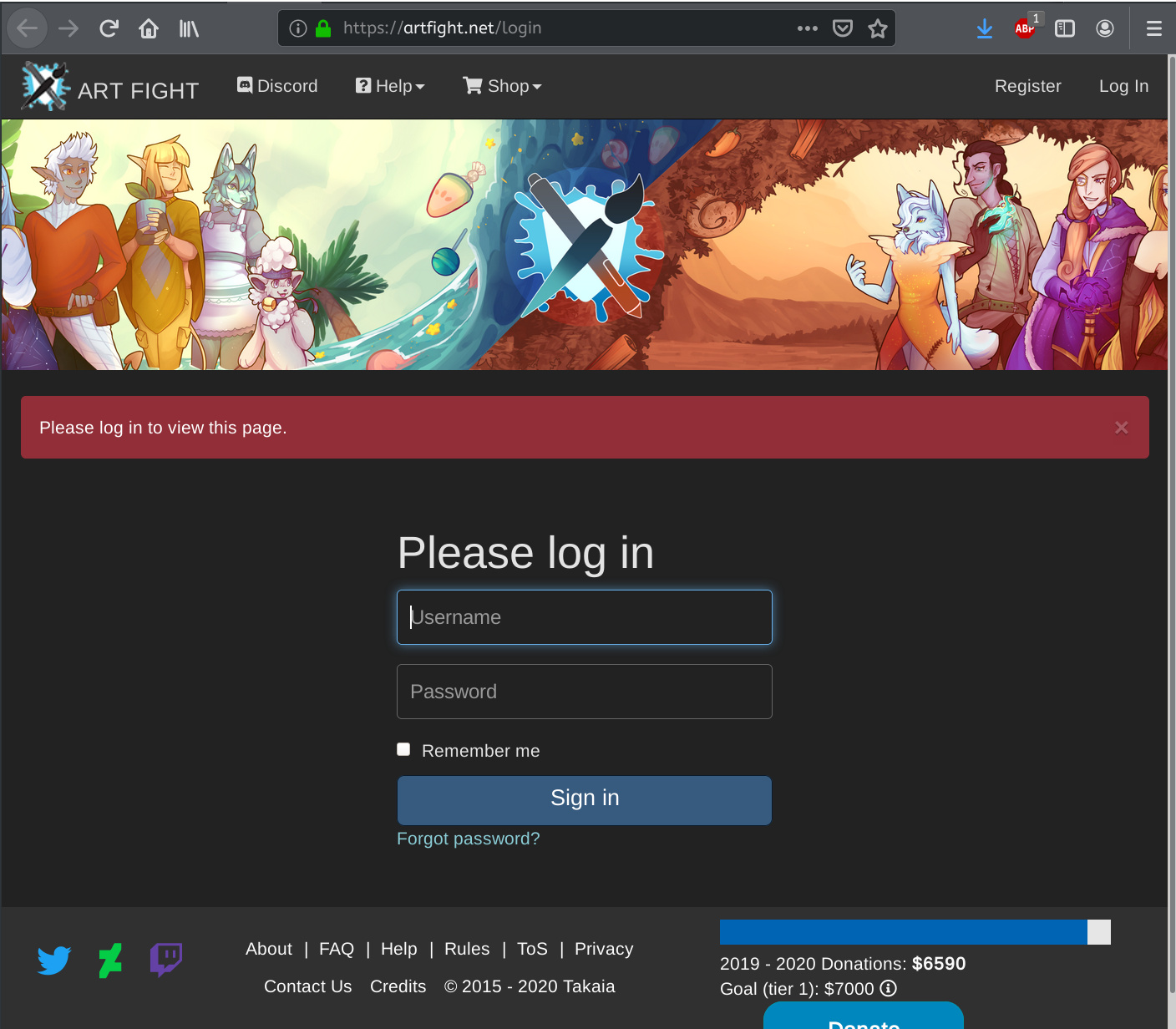
Task: Click the Please log in heading
Action: (525, 553)
